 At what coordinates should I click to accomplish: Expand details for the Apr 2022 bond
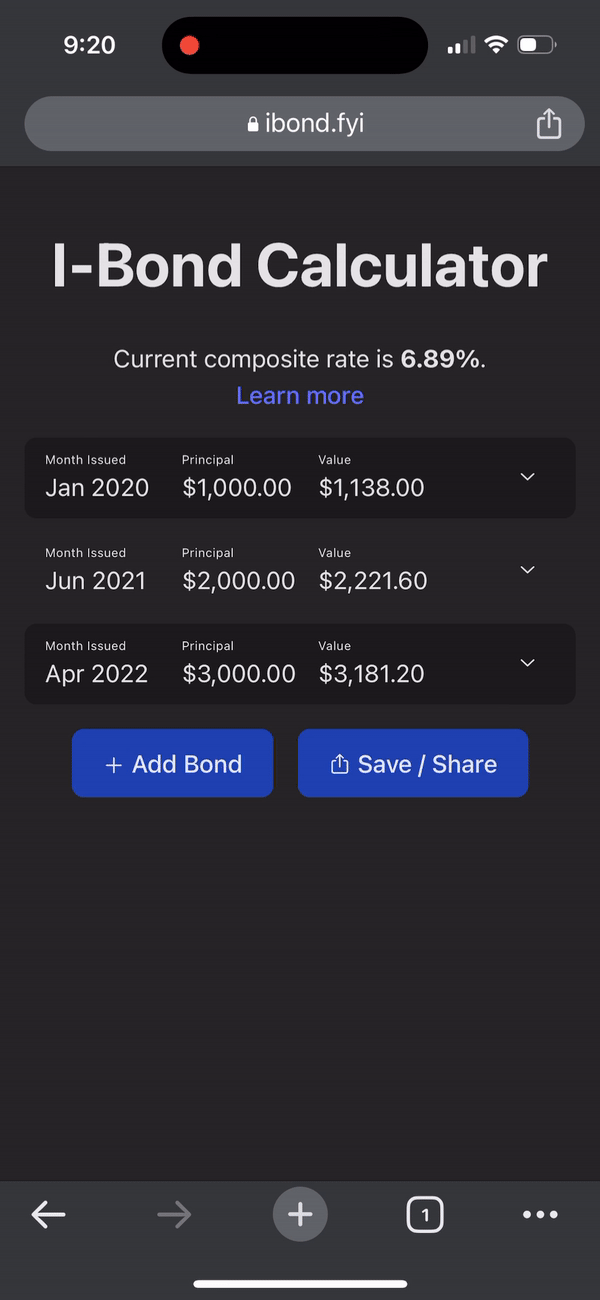527,663
